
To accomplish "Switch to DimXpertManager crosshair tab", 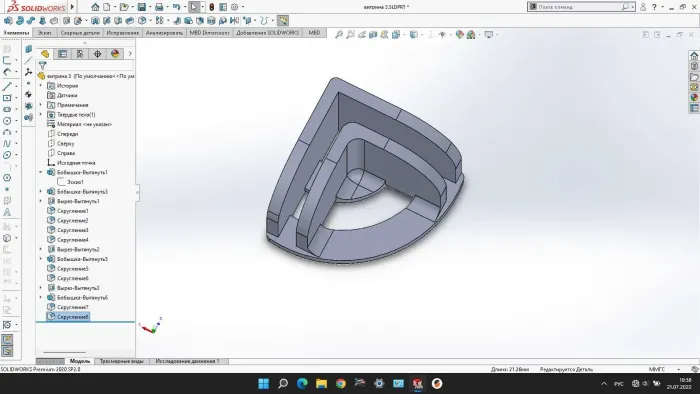I will 97,54.
